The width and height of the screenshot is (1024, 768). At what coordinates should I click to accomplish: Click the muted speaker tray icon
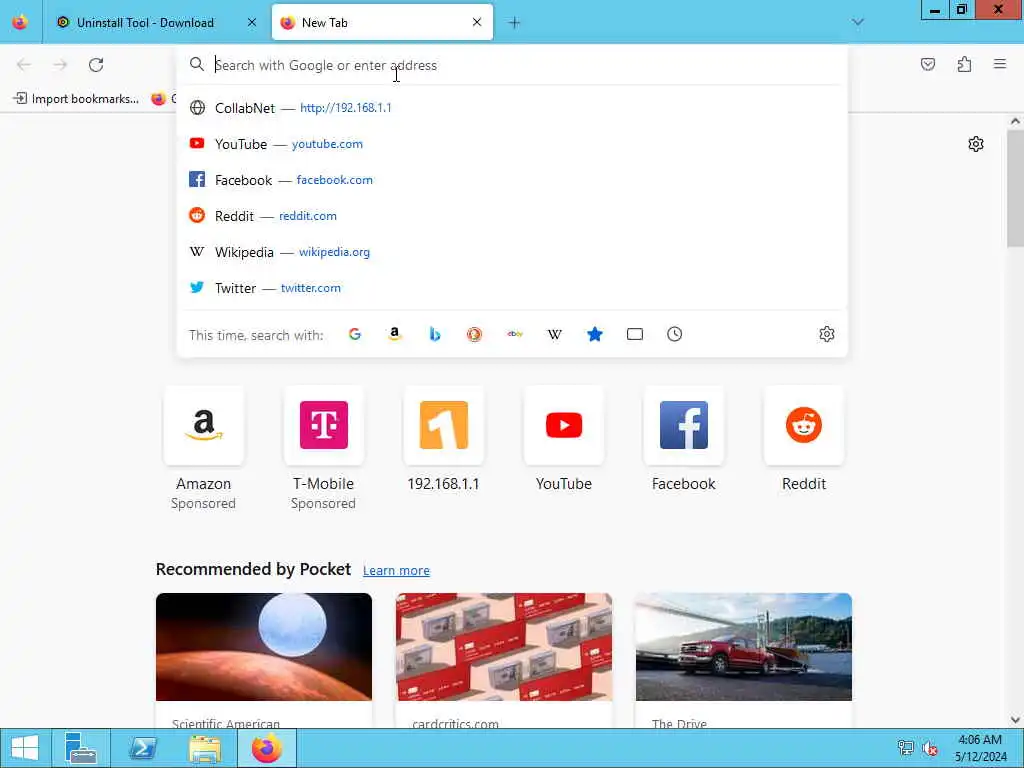click(930, 748)
